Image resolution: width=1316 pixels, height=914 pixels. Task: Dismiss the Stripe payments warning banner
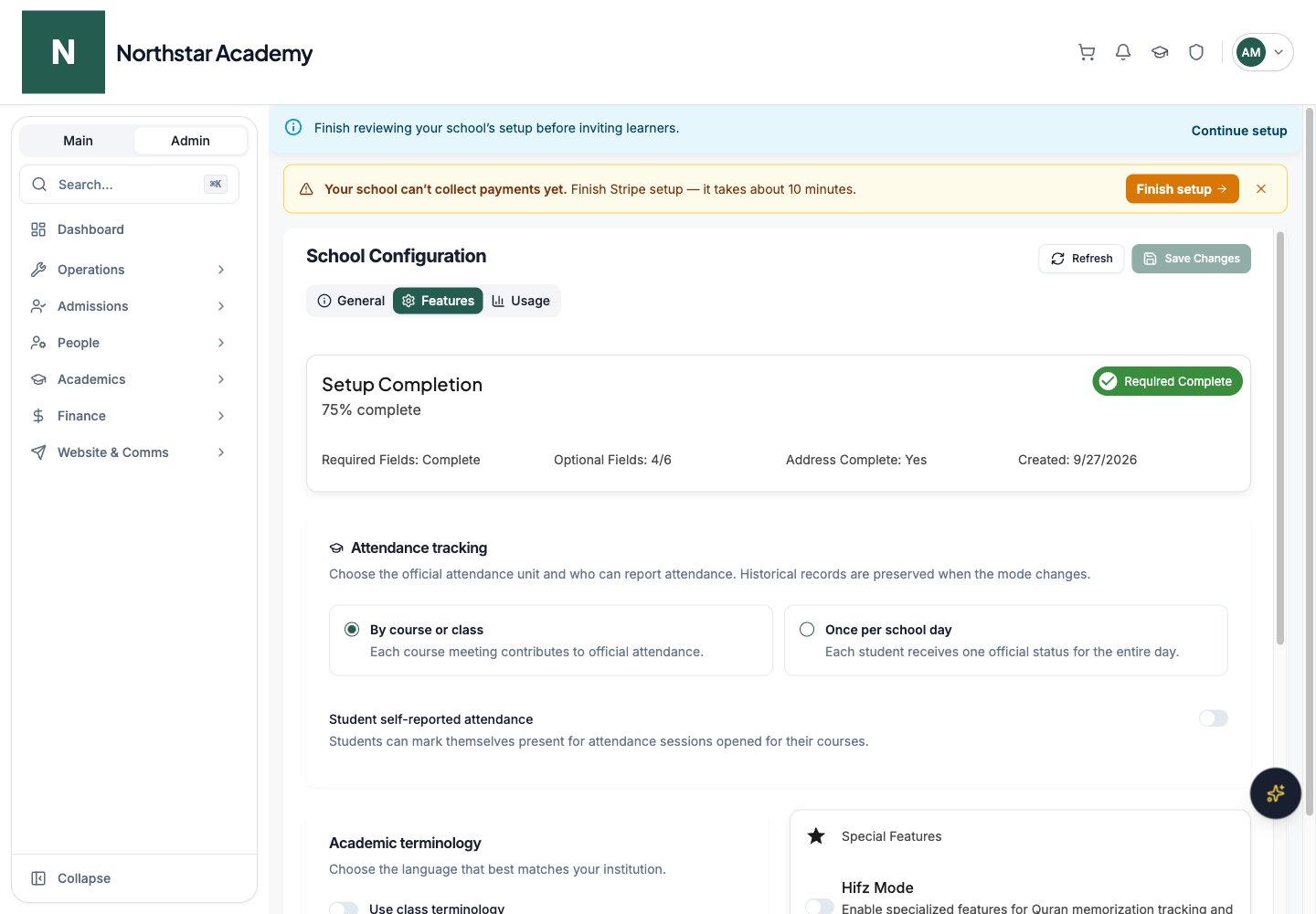point(1261,189)
